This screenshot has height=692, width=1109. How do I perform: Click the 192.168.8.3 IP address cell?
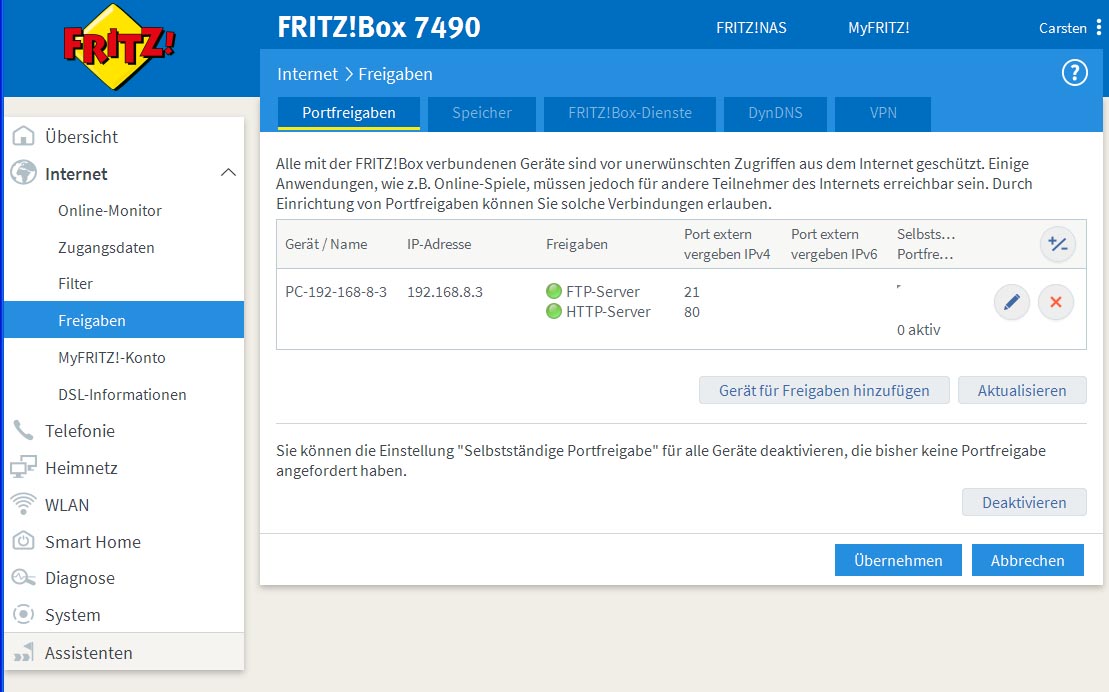pyautogui.click(x=445, y=292)
